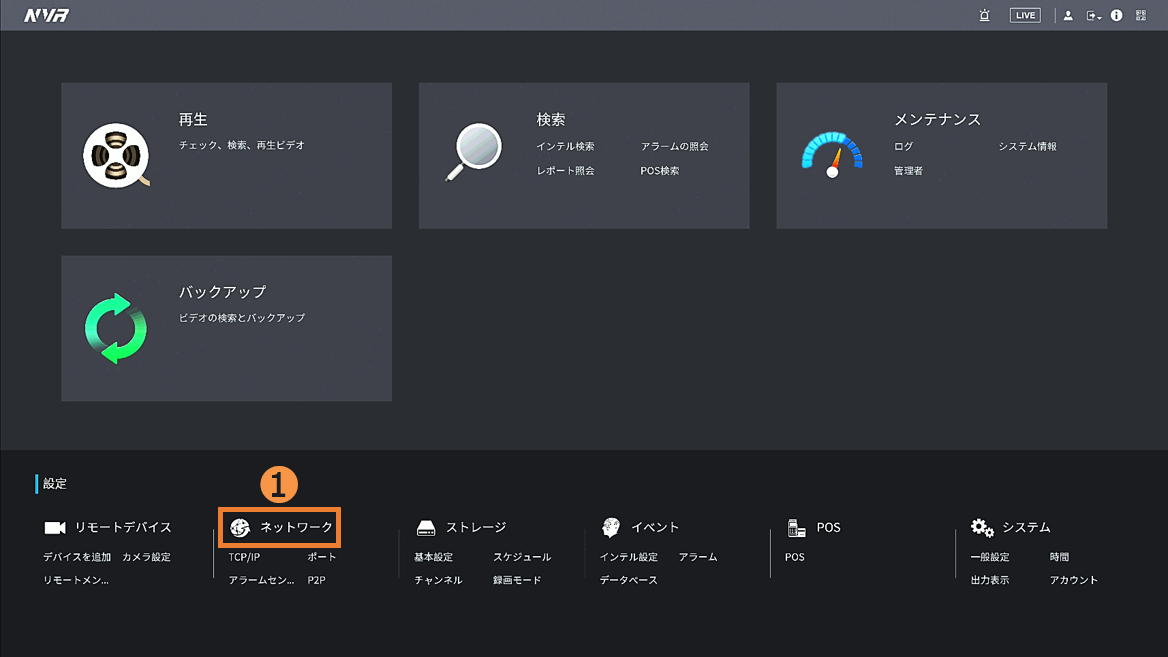Image resolution: width=1168 pixels, height=657 pixels.
Task: Expand the logout dropdown menu
Action: coord(1094,15)
